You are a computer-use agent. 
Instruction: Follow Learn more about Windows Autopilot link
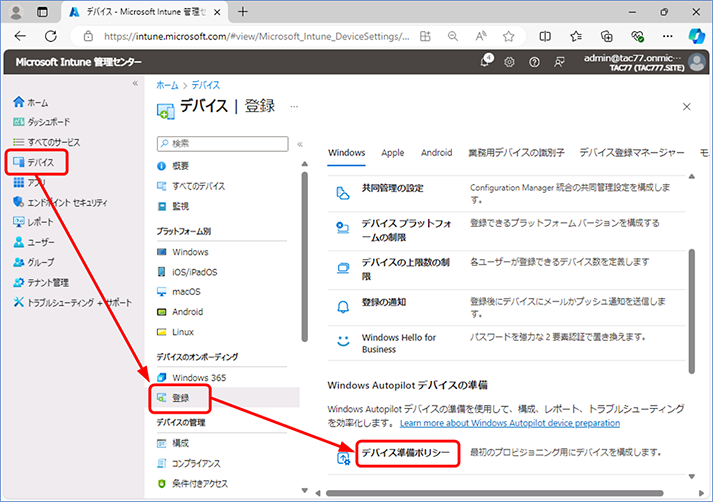point(510,423)
